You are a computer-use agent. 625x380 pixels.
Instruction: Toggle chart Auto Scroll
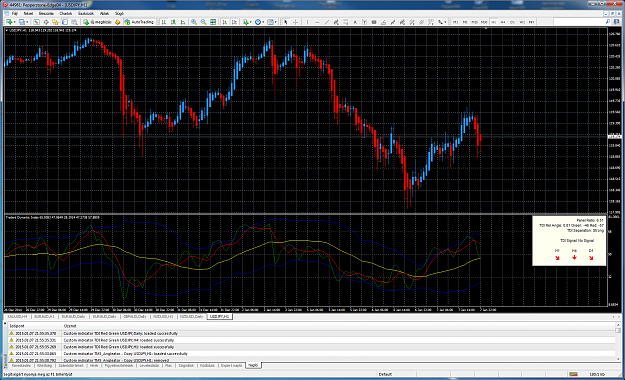click(224, 22)
